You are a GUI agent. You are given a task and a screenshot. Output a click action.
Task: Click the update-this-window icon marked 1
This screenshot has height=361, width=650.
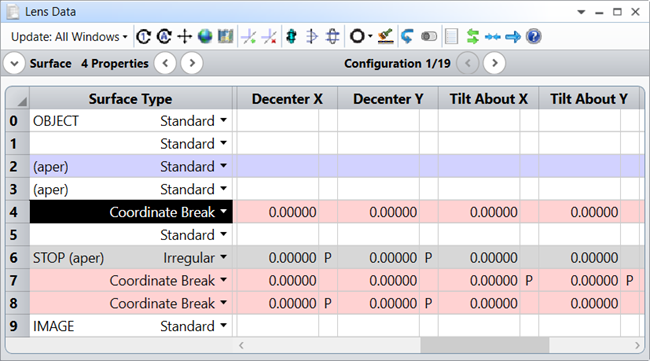point(143,37)
